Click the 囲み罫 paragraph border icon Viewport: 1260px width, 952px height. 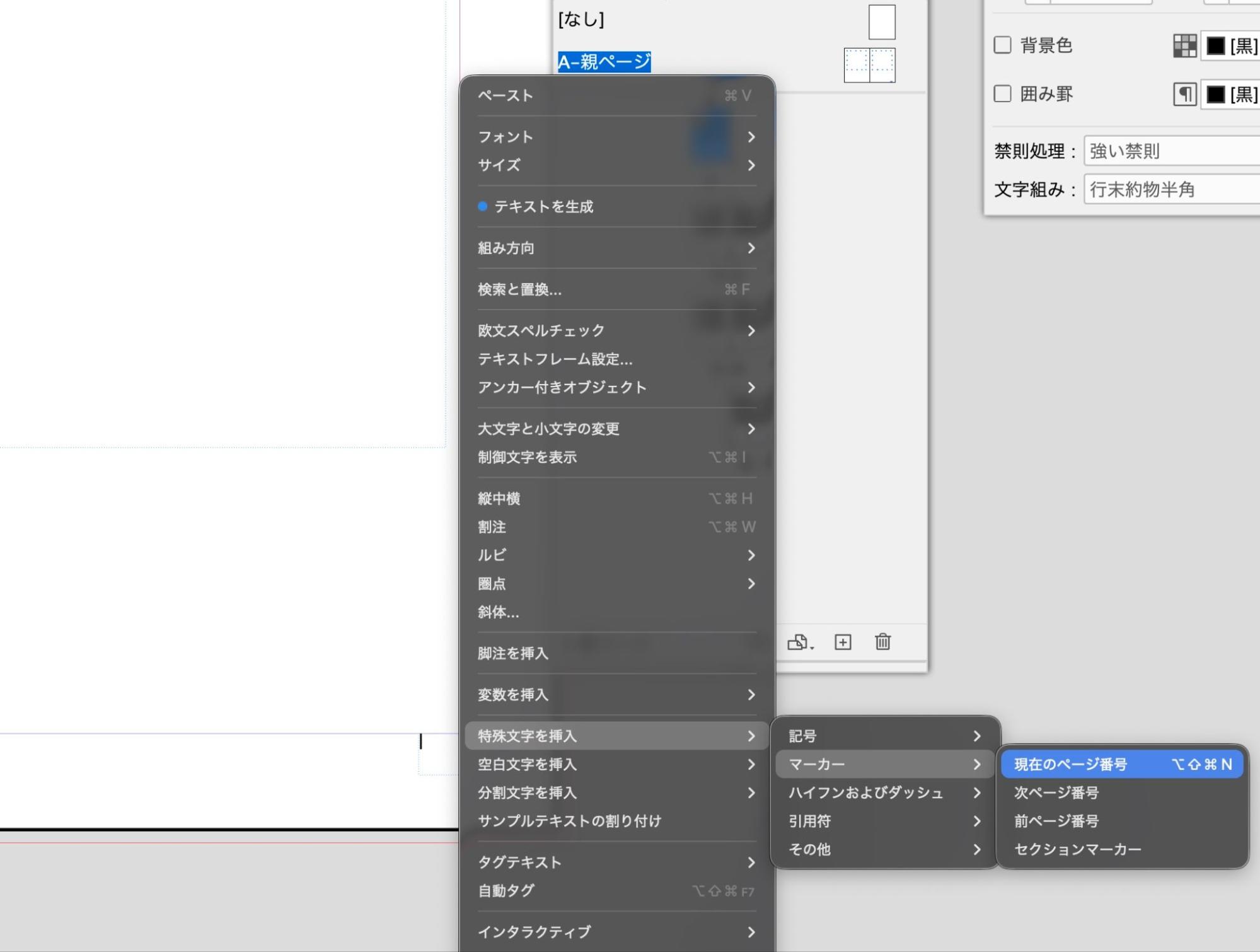[1184, 95]
